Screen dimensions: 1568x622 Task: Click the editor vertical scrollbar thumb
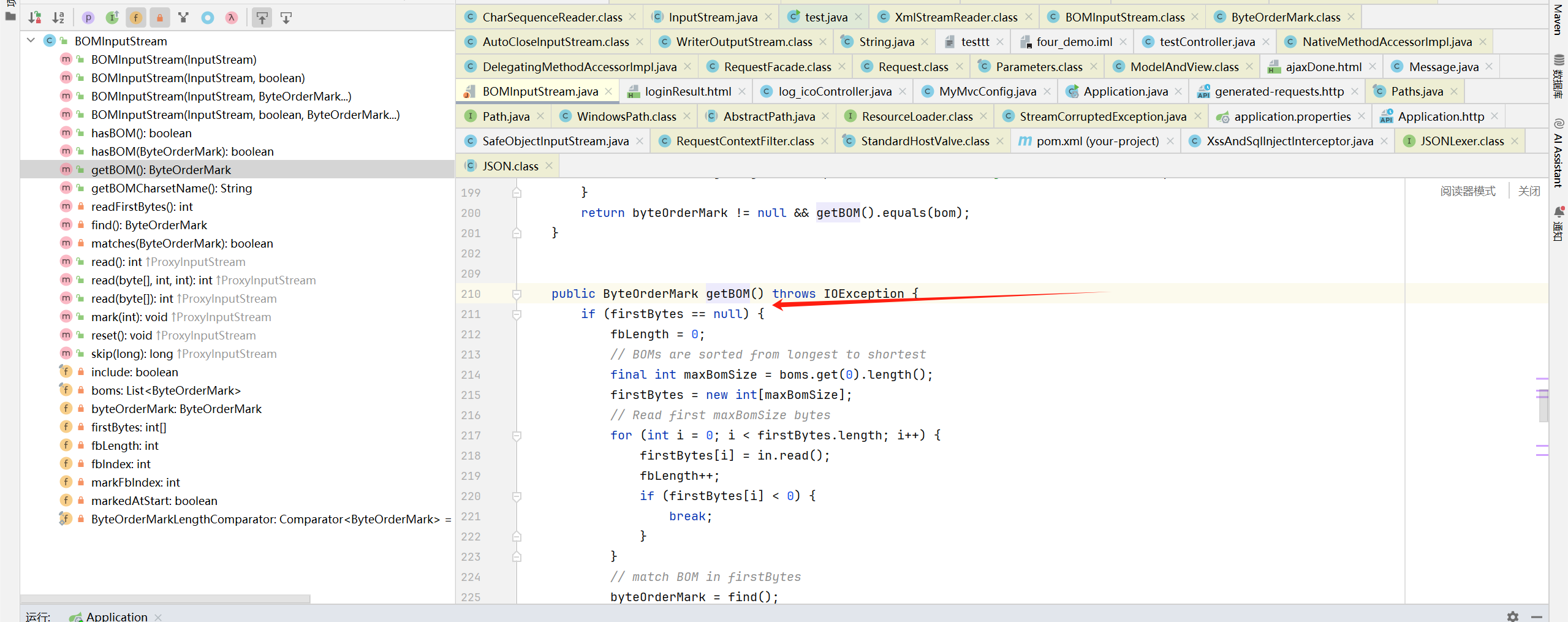click(1543, 406)
